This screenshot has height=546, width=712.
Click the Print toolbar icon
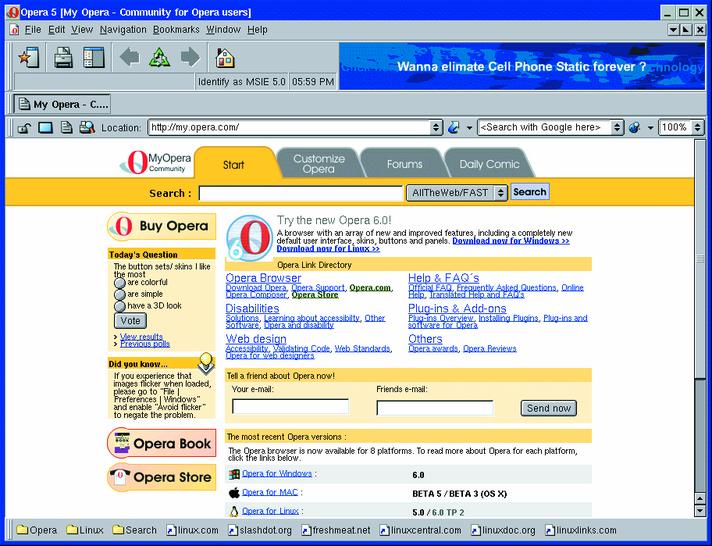64,57
